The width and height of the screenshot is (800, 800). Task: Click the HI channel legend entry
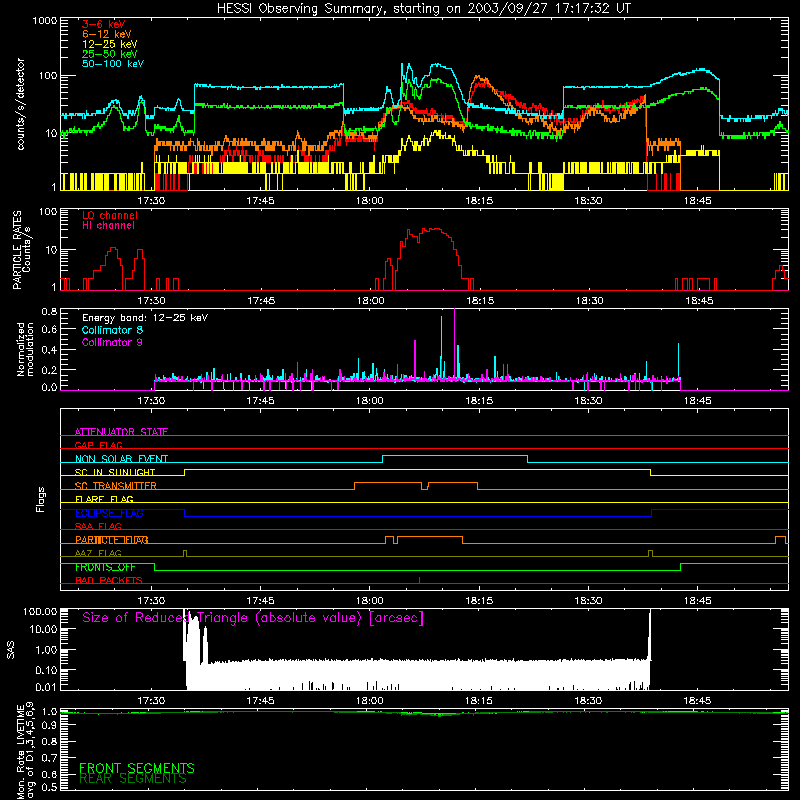point(108,226)
